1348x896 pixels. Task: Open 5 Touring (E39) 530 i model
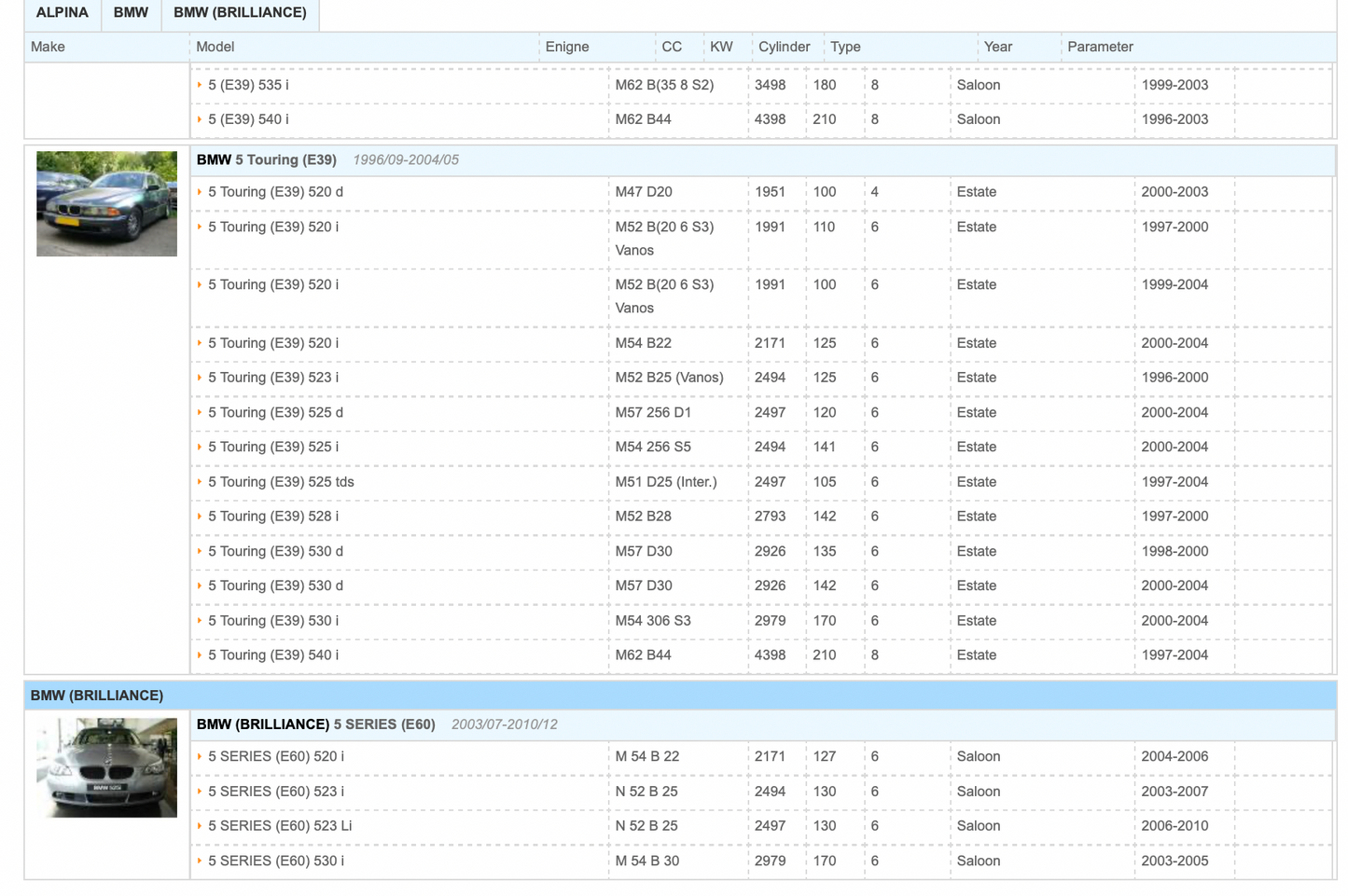tap(273, 621)
